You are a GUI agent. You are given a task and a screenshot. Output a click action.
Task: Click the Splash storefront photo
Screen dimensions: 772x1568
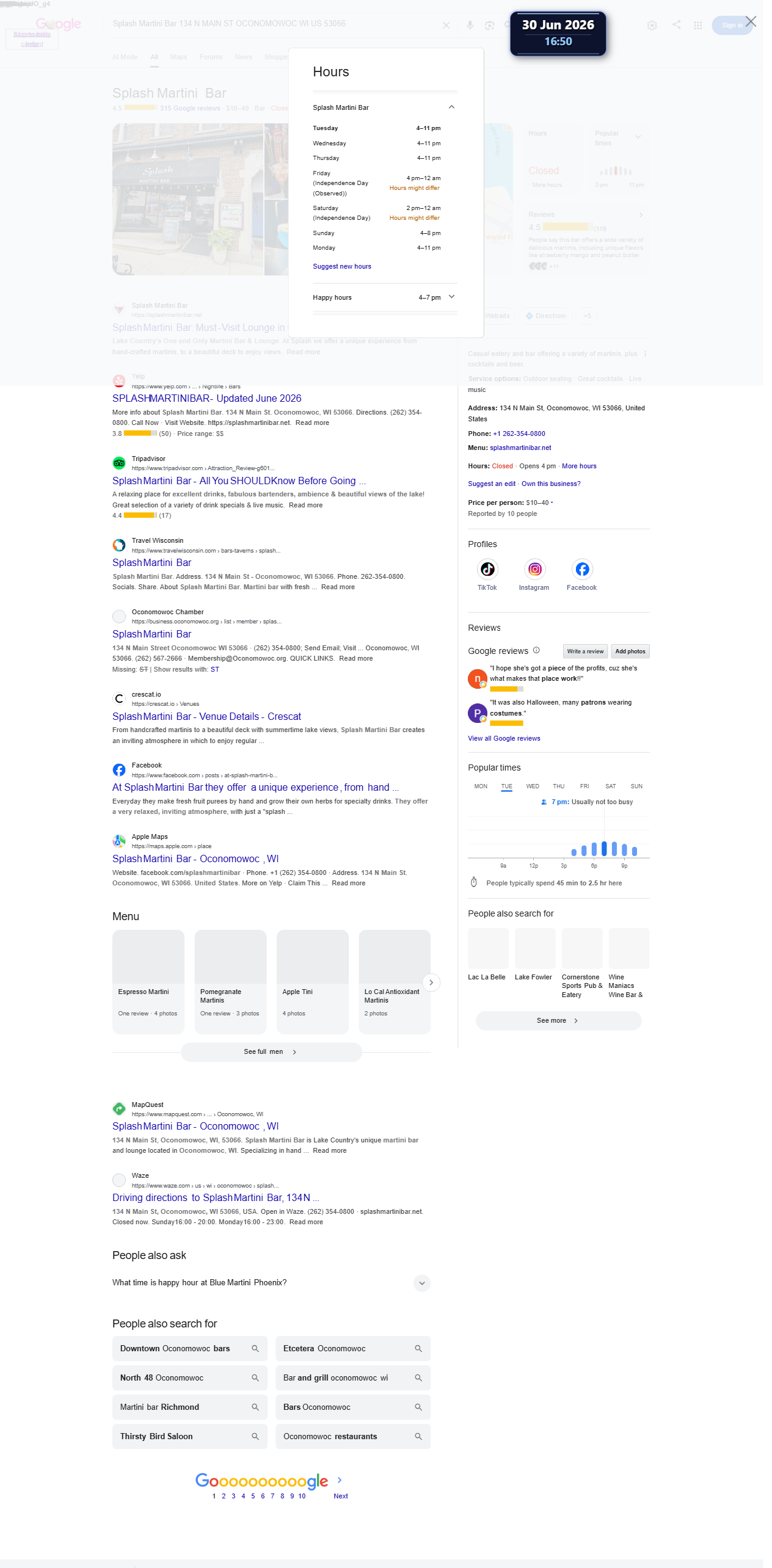click(188, 199)
